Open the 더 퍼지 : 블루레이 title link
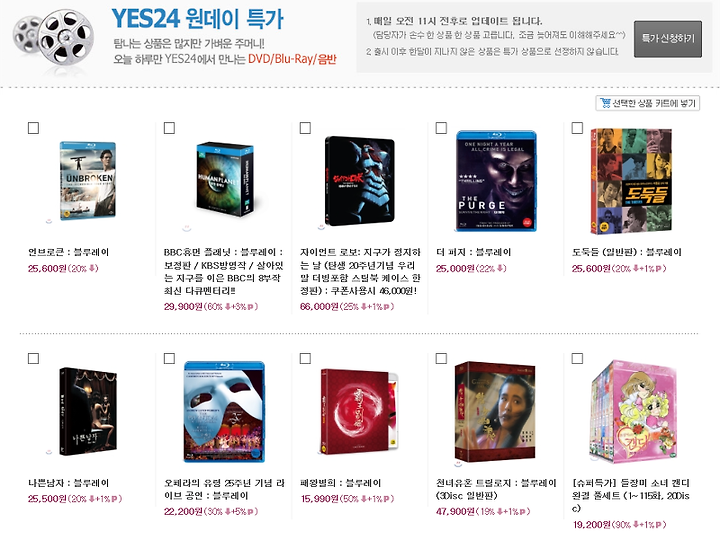 coord(473,252)
